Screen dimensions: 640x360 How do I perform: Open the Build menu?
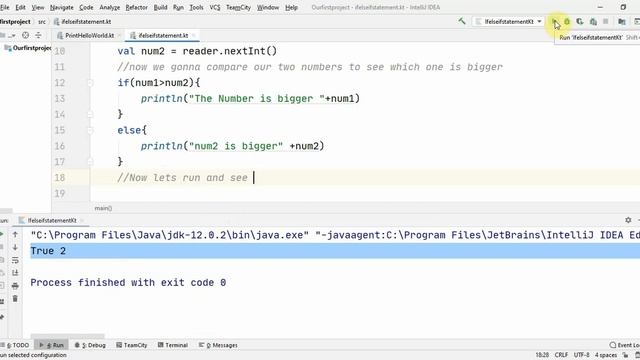160,7
